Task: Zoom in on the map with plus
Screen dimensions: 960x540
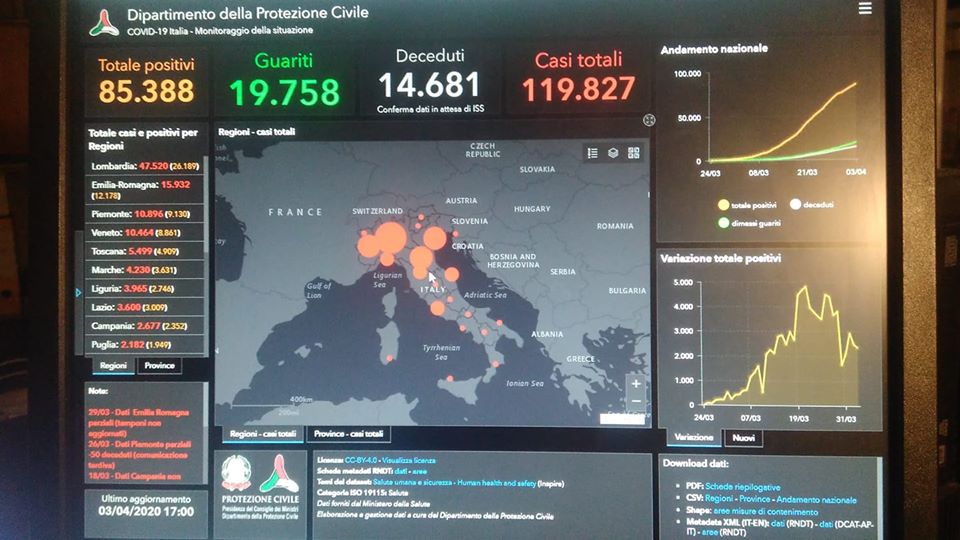Action: [636, 384]
